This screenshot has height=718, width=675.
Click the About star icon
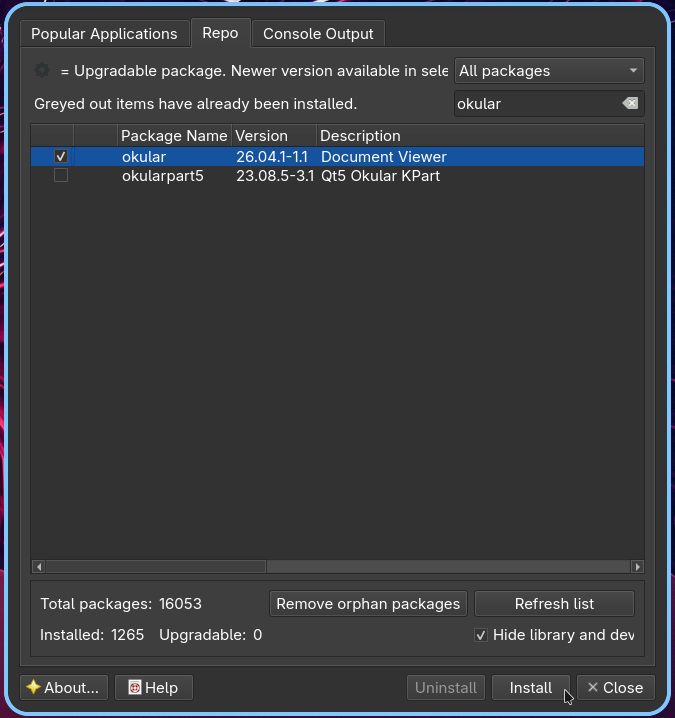point(33,687)
